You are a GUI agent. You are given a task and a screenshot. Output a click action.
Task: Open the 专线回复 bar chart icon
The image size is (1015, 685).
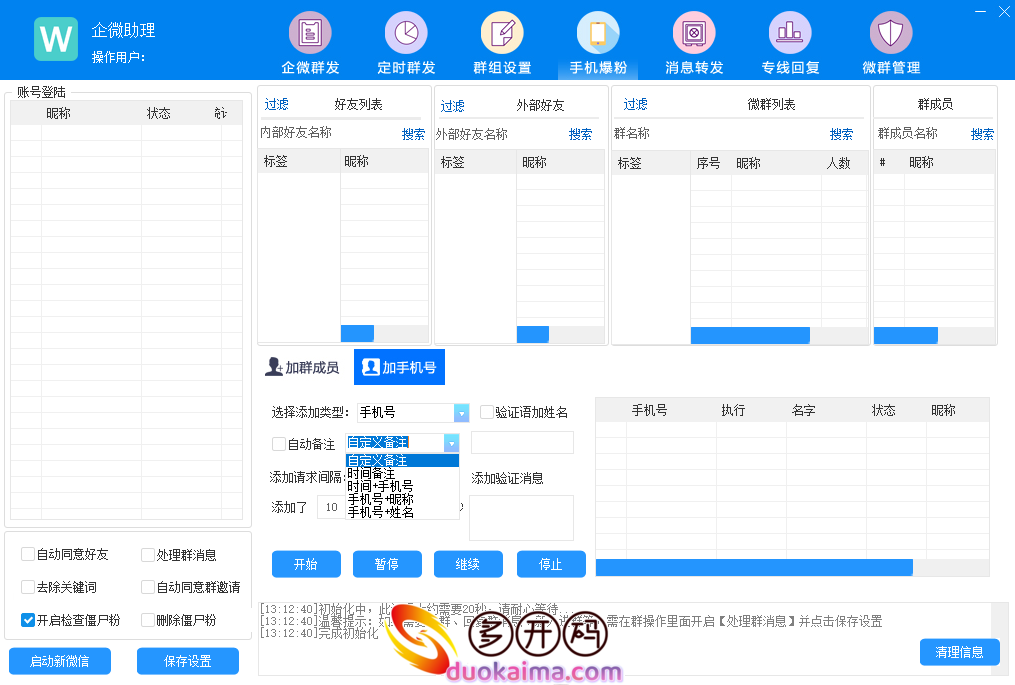(x=790, y=33)
